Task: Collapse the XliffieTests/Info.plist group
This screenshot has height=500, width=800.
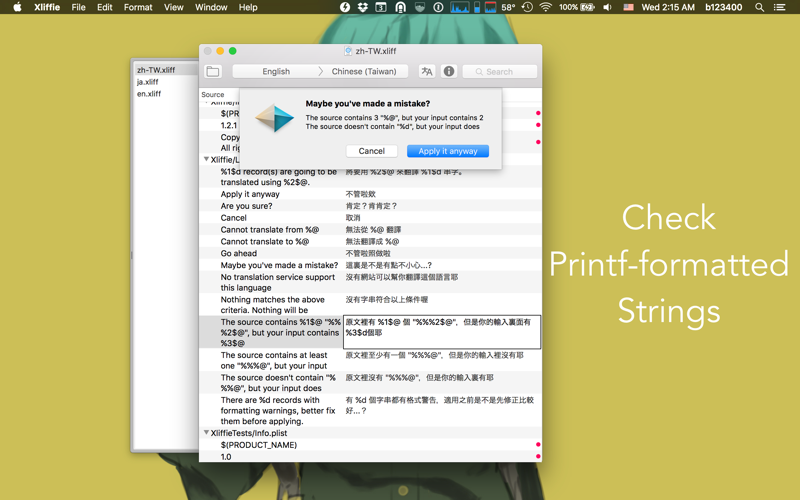Action: click(206, 433)
